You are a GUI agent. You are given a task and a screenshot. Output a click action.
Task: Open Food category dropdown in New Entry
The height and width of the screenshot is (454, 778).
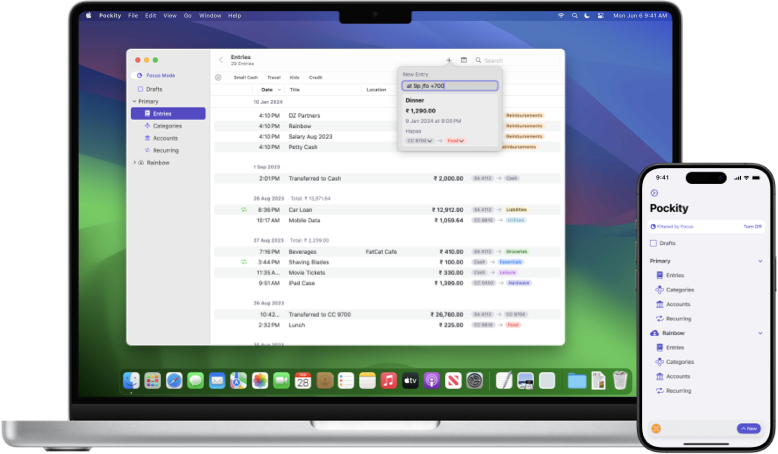[455, 141]
